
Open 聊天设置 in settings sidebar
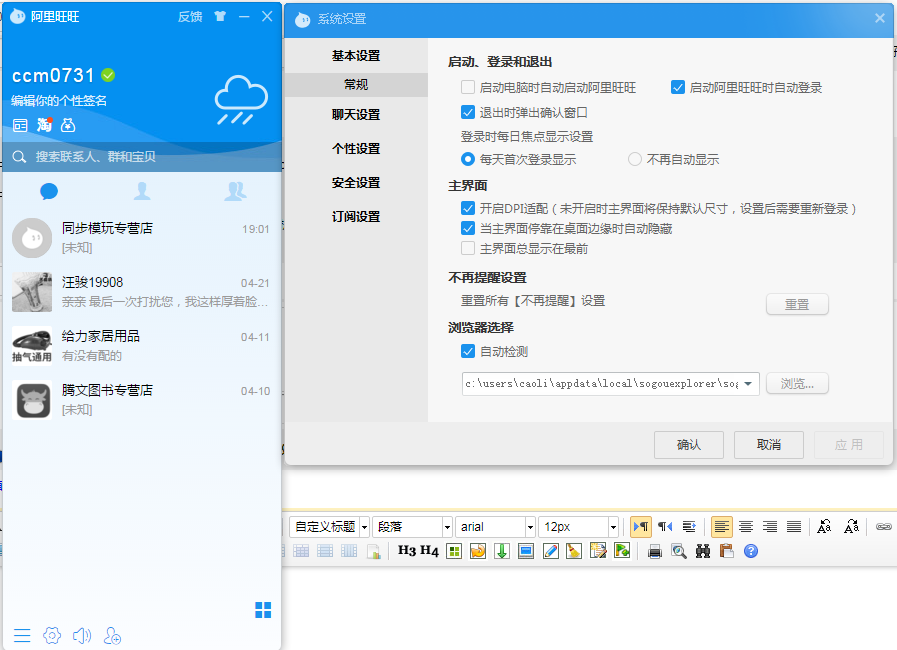356,114
